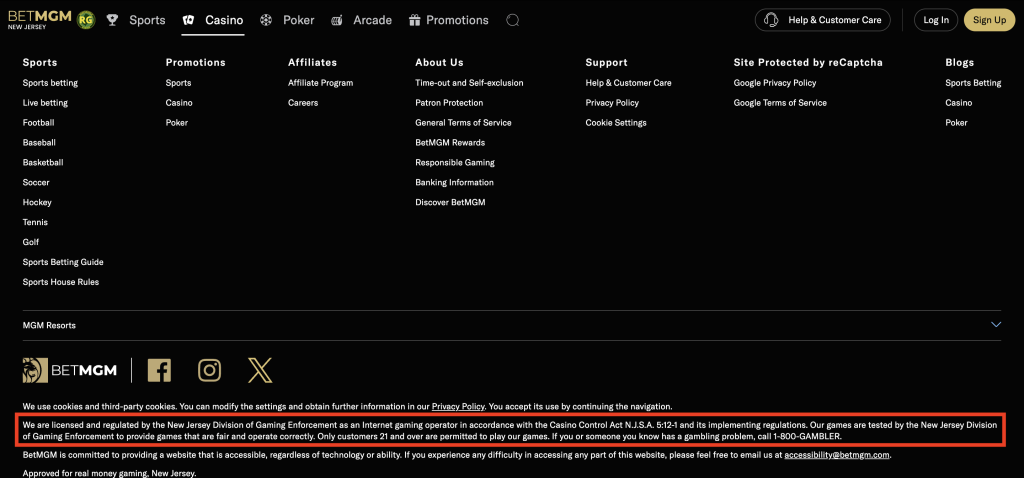
Task: Click the About Us column heading
Action: (x=440, y=63)
